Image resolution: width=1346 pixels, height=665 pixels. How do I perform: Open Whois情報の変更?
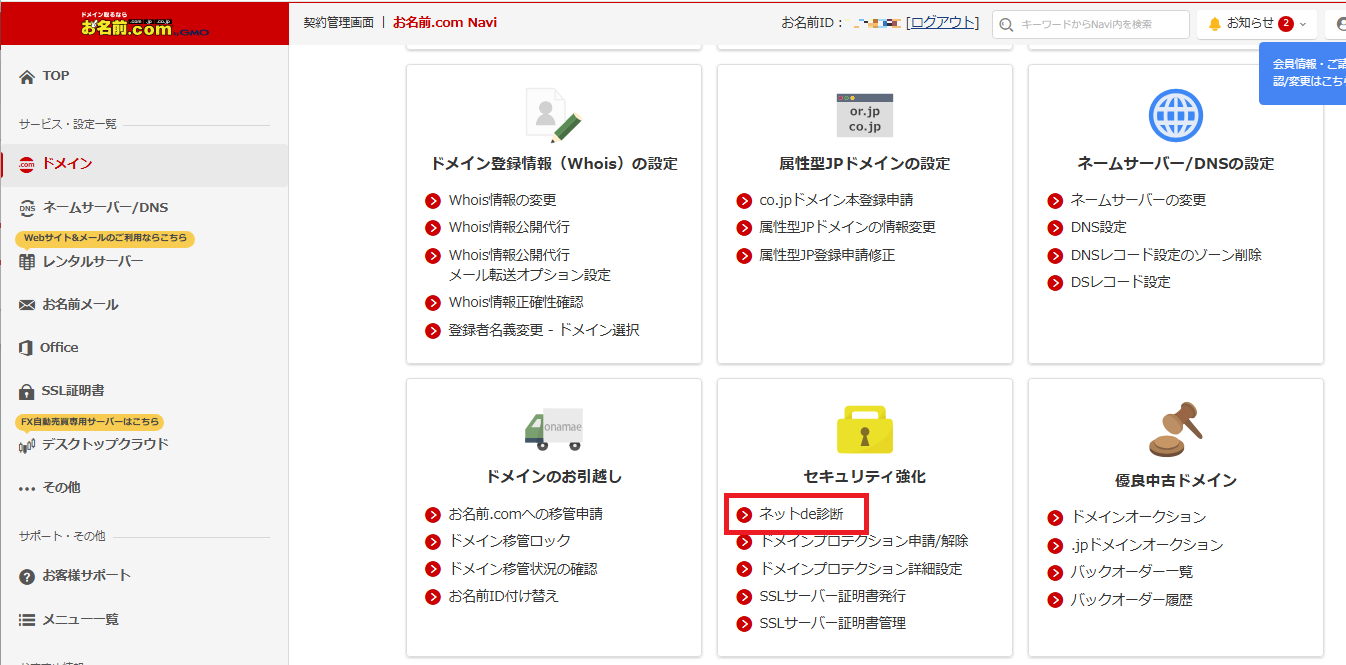click(502, 200)
